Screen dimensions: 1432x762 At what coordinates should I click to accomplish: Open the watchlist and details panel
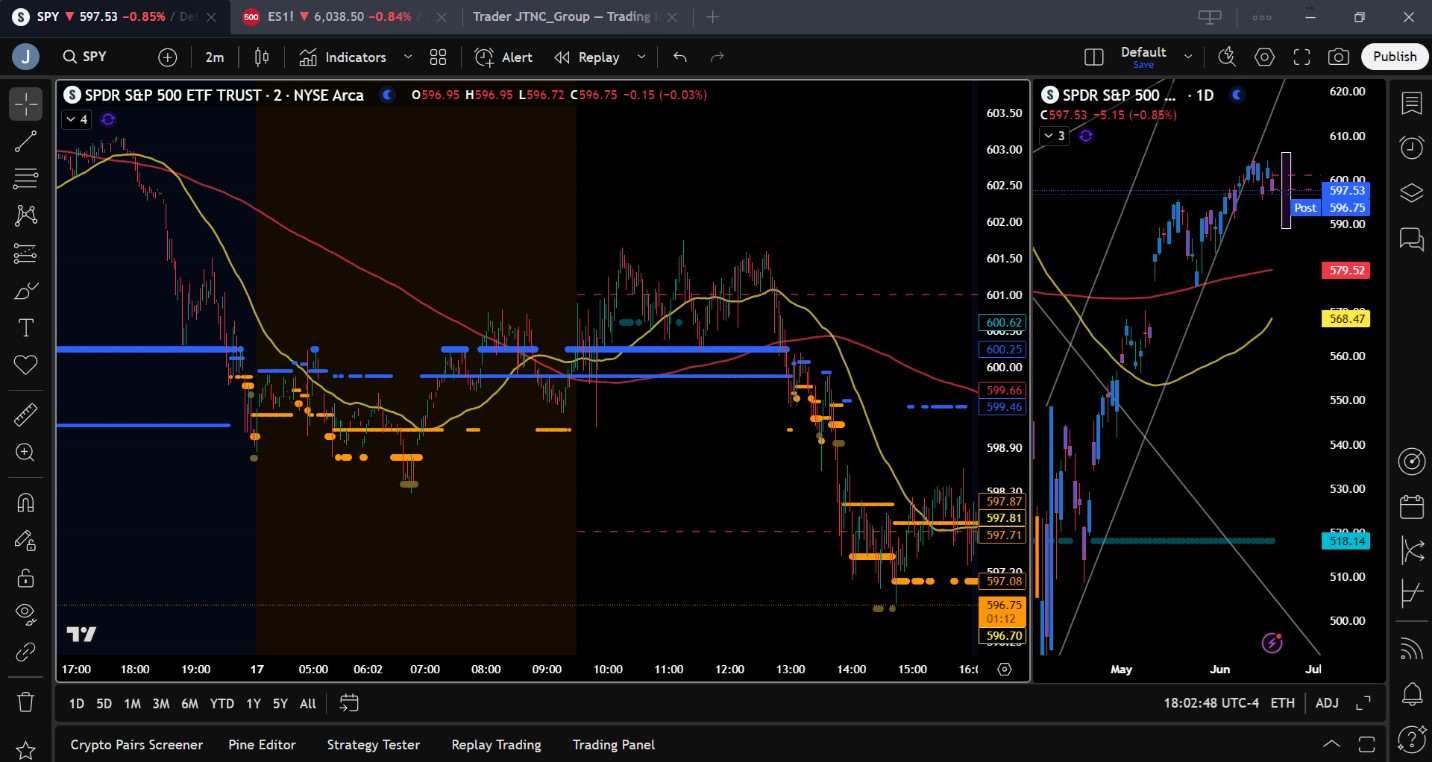[1412, 103]
